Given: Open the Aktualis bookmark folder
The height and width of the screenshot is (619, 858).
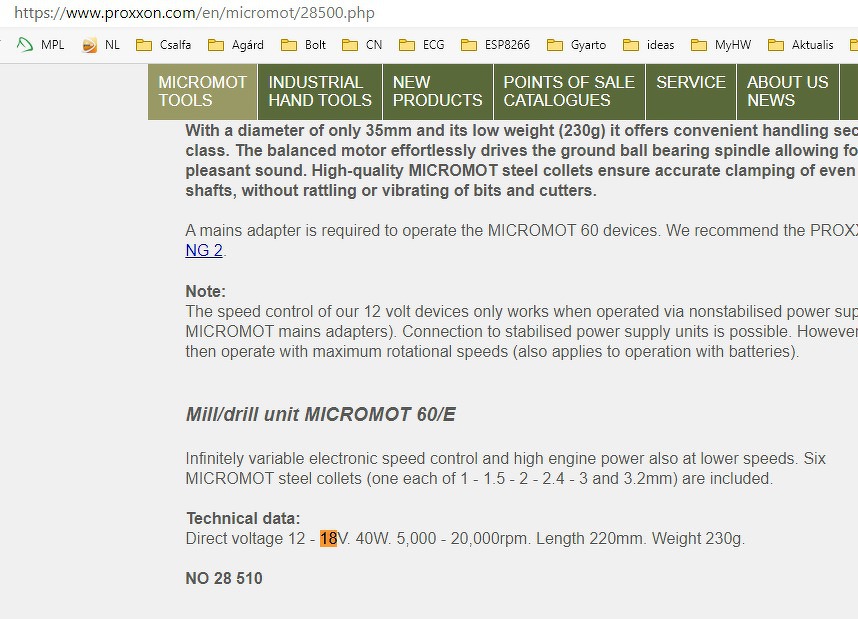Looking at the screenshot, I should pyautogui.click(x=801, y=45).
